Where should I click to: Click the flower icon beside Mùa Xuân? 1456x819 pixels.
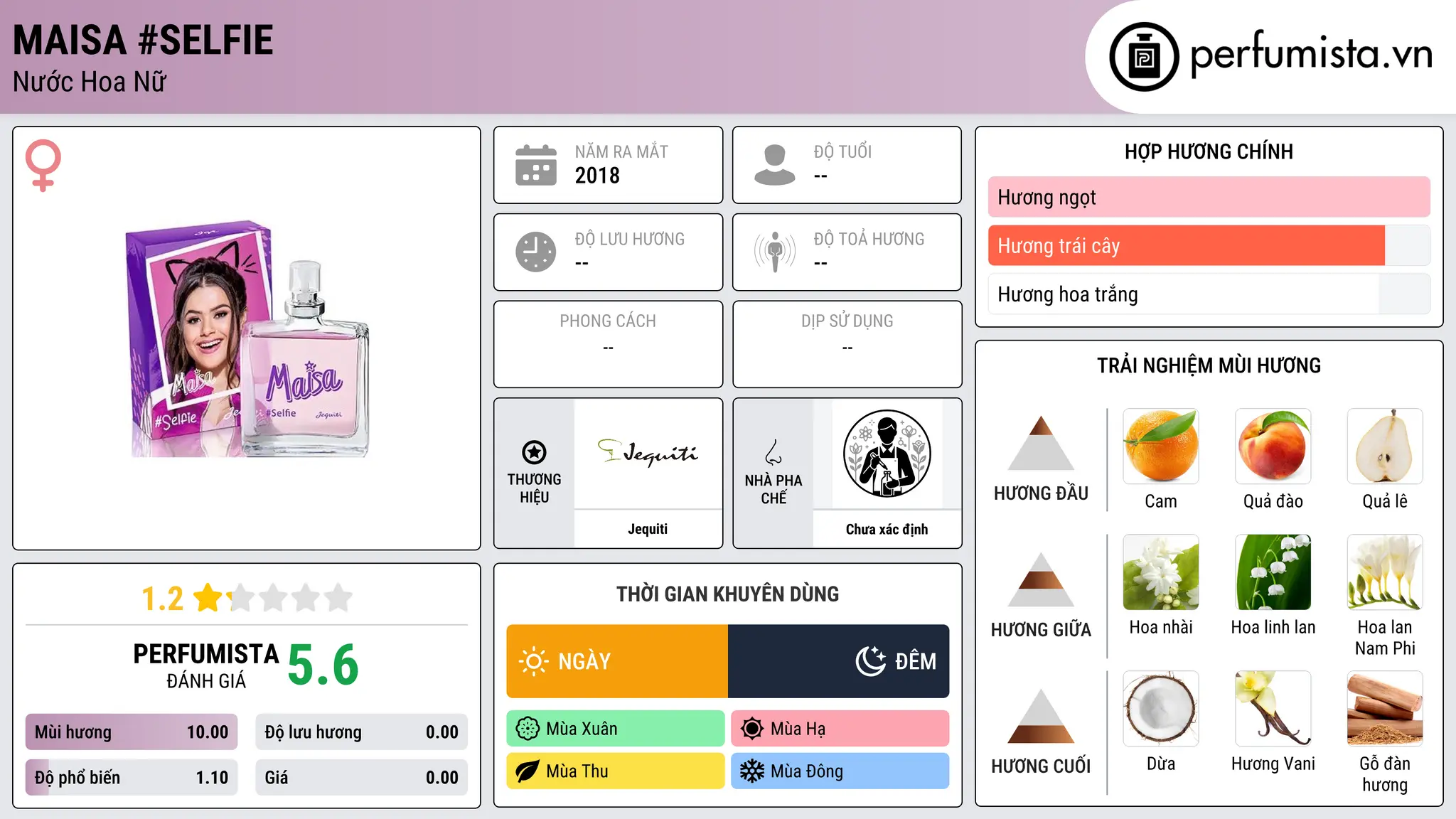click(528, 729)
